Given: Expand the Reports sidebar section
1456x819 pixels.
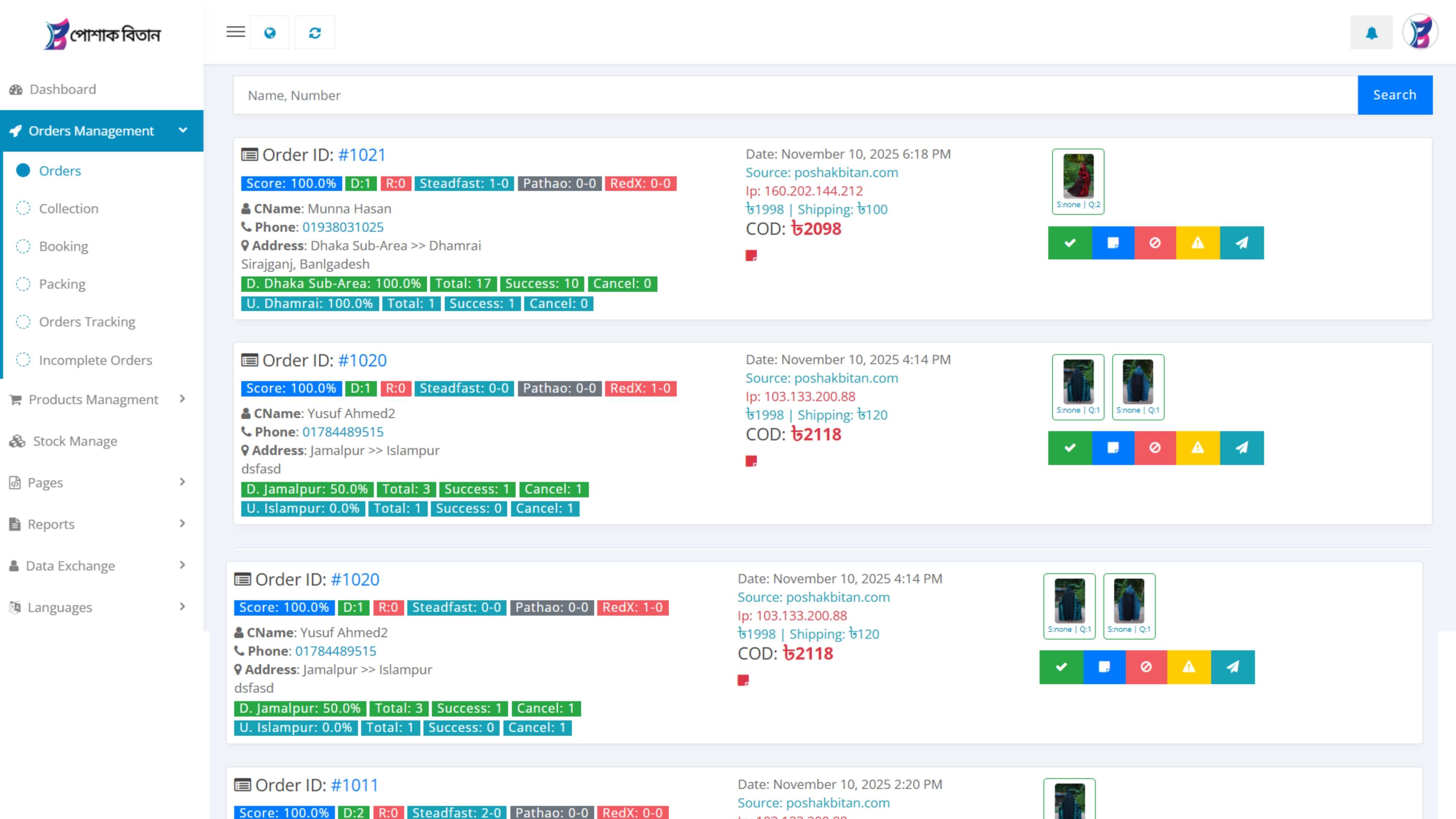Looking at the screenshot, I should pos(51,524).
